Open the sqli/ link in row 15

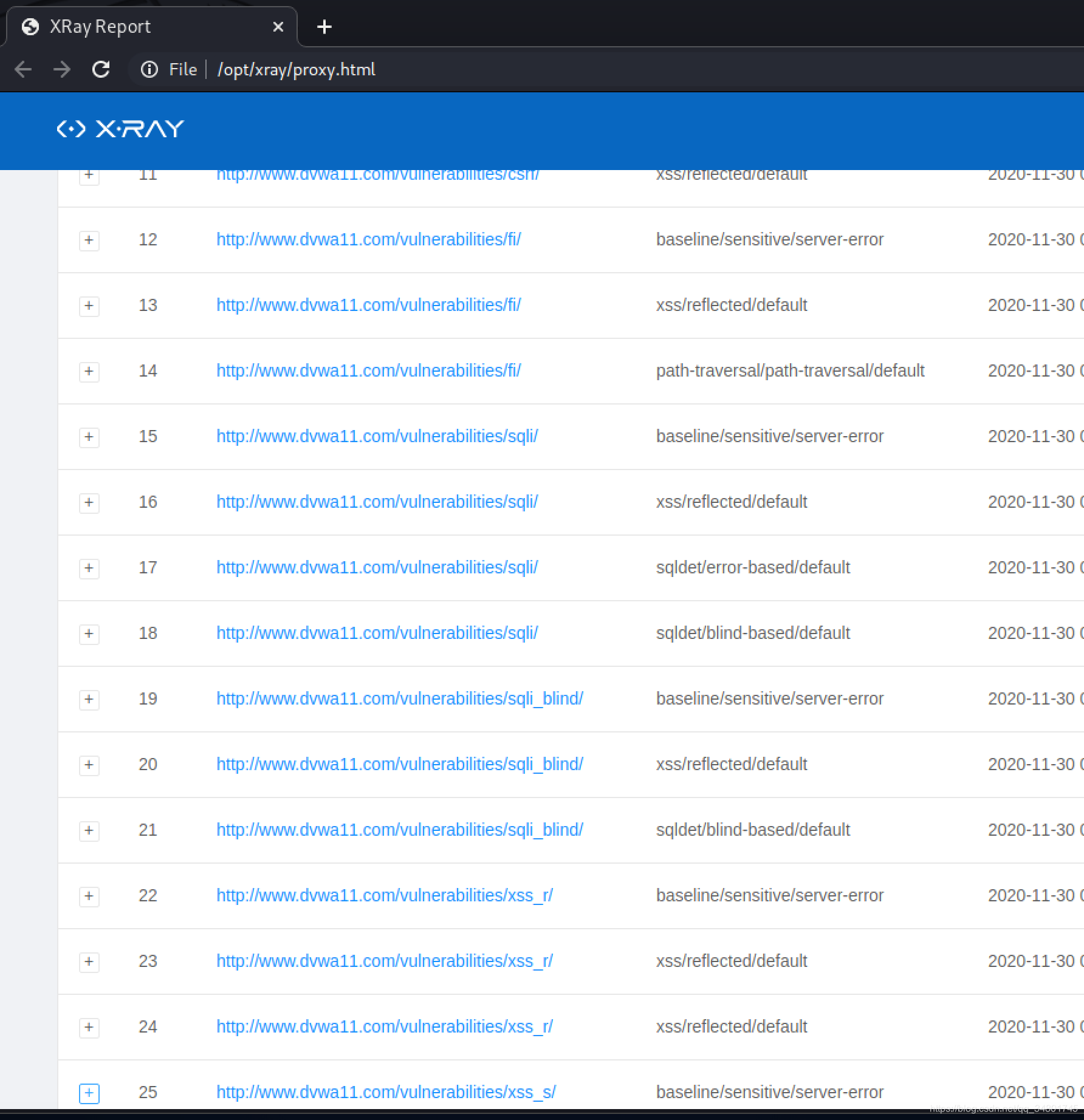click(x=377, y=436)
